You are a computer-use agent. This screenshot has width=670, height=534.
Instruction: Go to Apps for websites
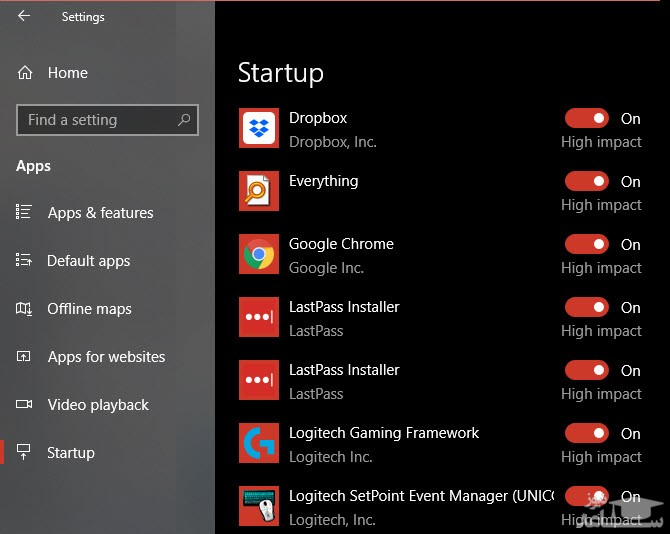coord(106,357)
